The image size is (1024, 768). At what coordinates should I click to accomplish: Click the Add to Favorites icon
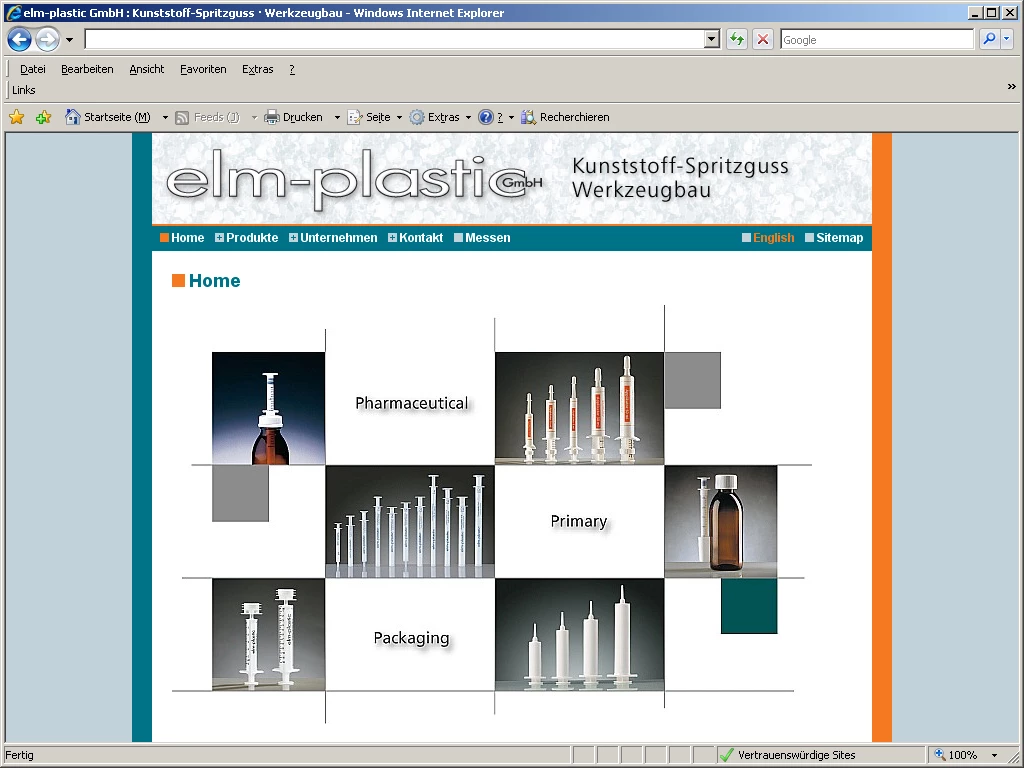(x=43, y=117)
